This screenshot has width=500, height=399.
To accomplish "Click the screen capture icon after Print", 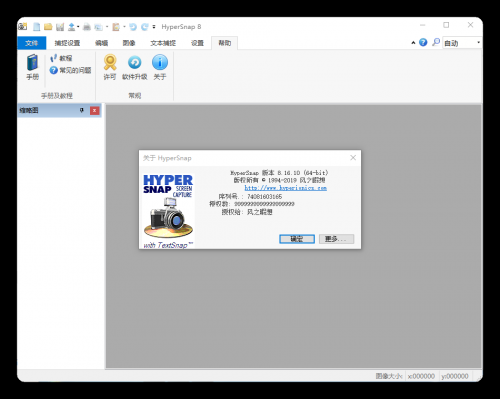I will [x=99, y=27].
